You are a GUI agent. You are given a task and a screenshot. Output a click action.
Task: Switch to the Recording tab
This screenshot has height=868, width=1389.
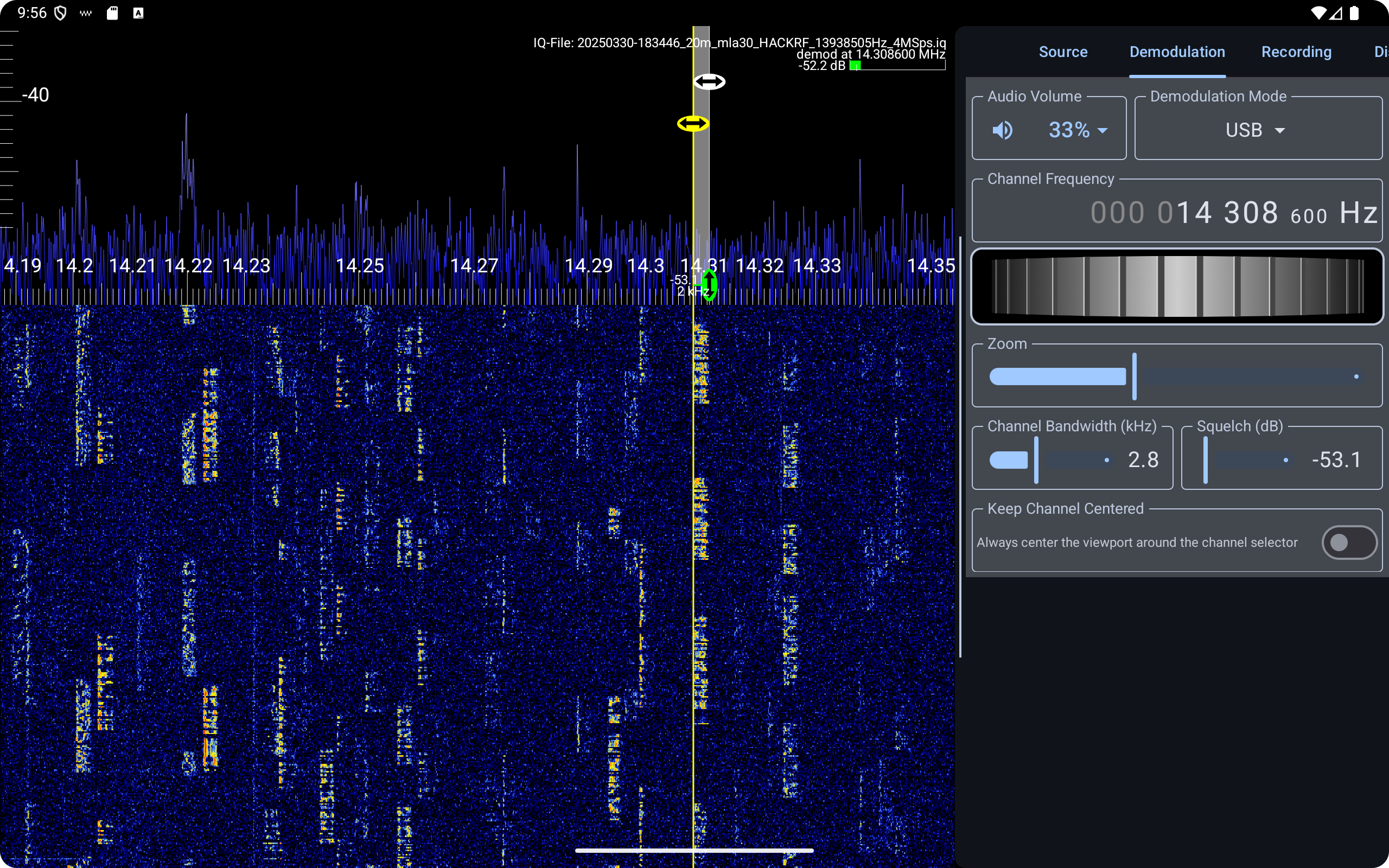tap(1296, 52)
